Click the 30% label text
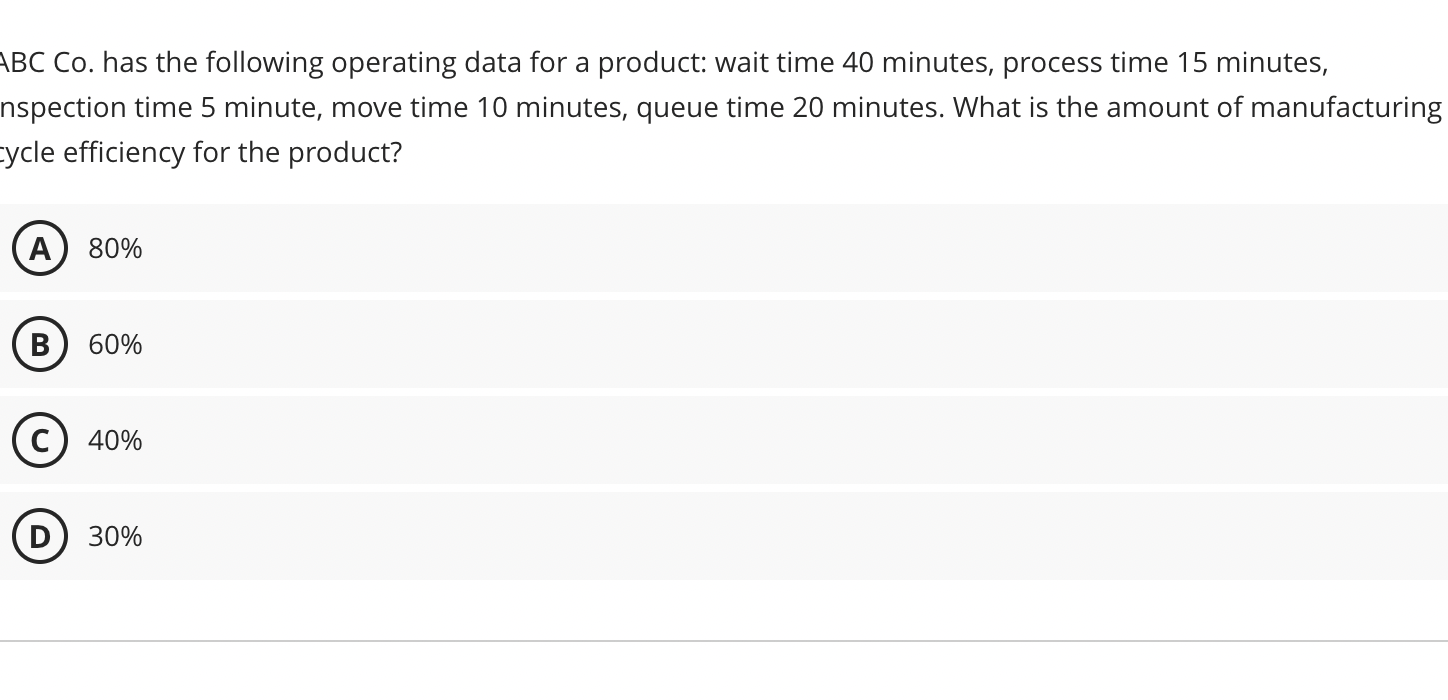Image resolution: width=1448 pixels, height=700 pixels. (x=114, y=536)
